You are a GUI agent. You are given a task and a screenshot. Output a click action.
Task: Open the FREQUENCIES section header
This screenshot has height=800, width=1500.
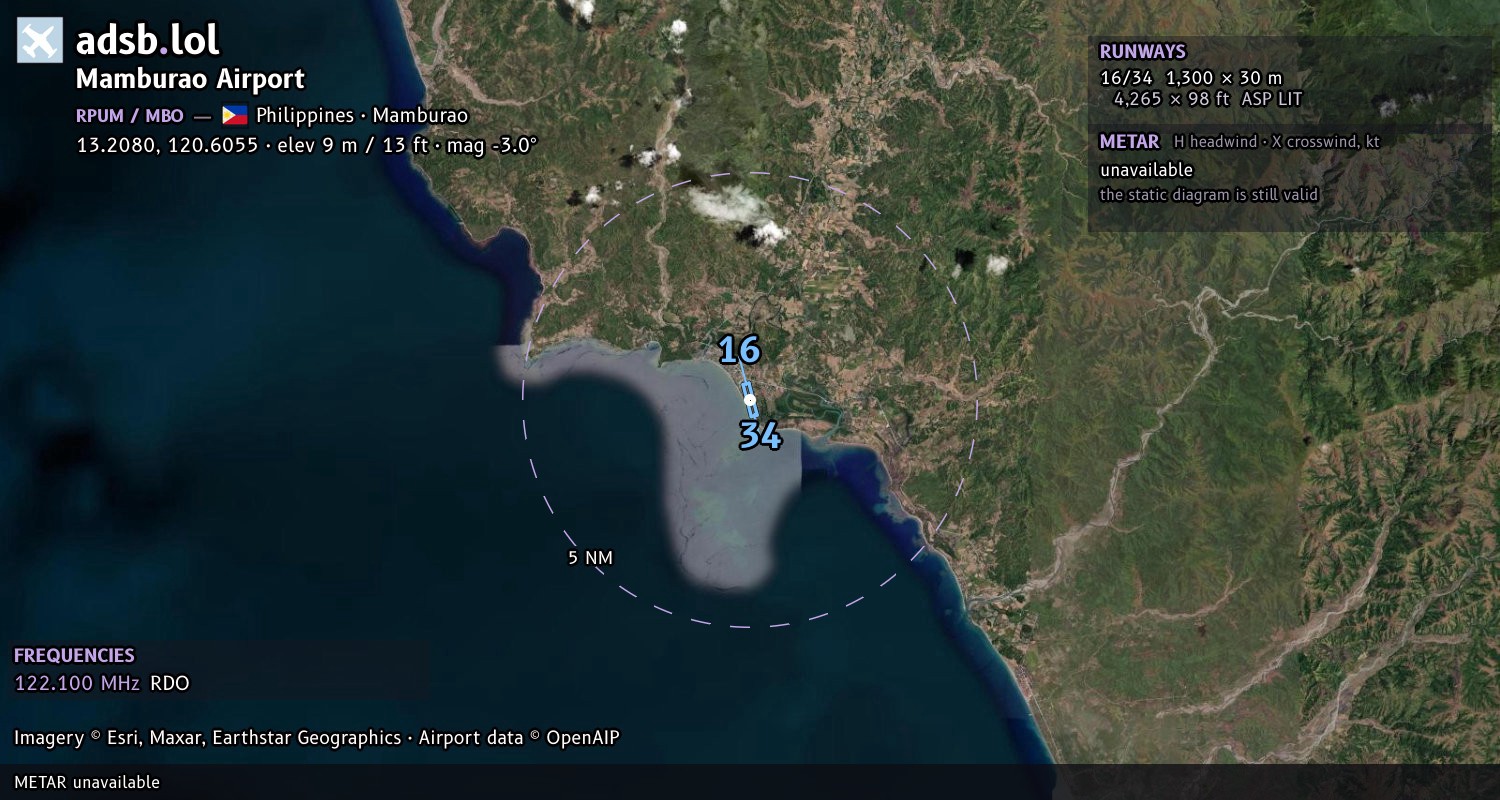[74, 656]
